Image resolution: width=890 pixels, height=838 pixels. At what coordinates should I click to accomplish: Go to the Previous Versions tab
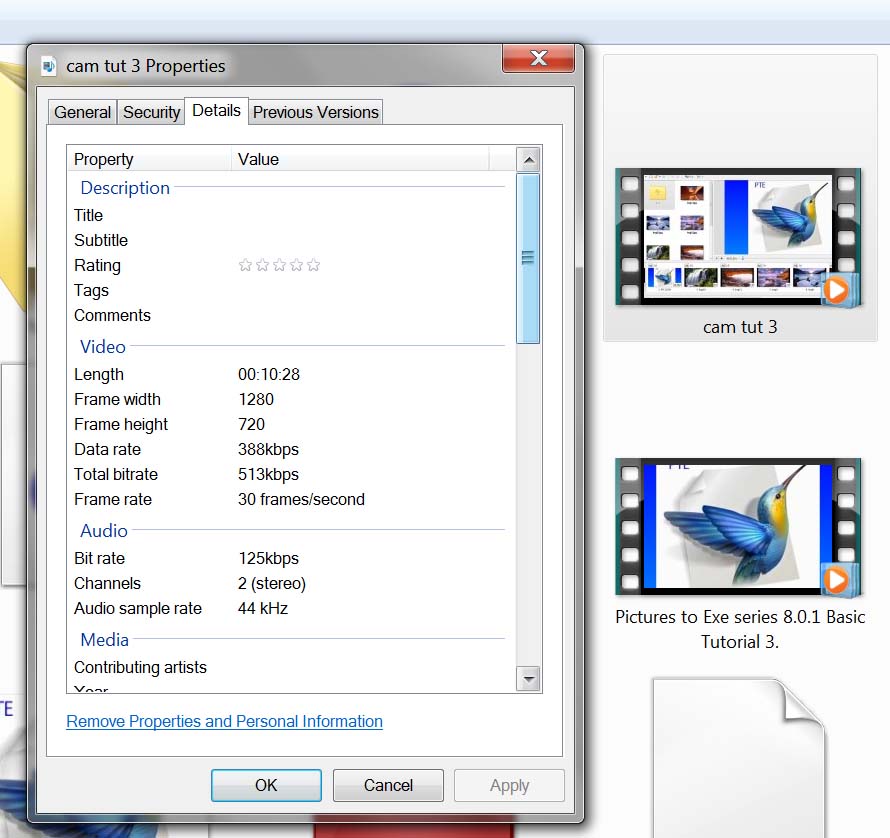point(315,112)
